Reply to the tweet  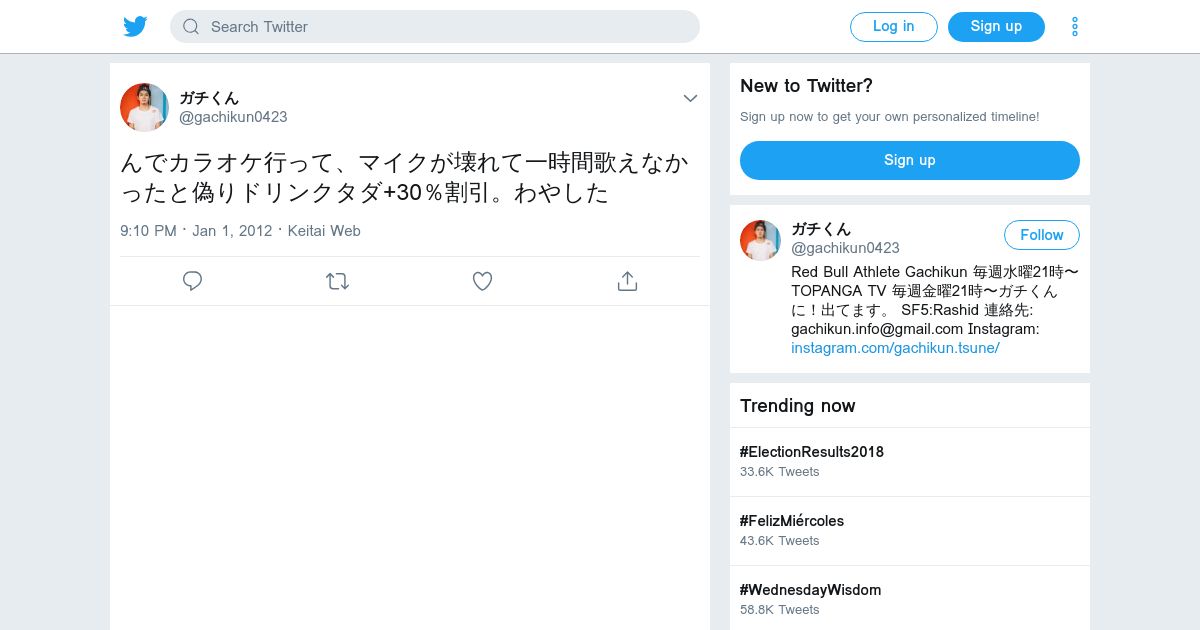tap(193, 281)
